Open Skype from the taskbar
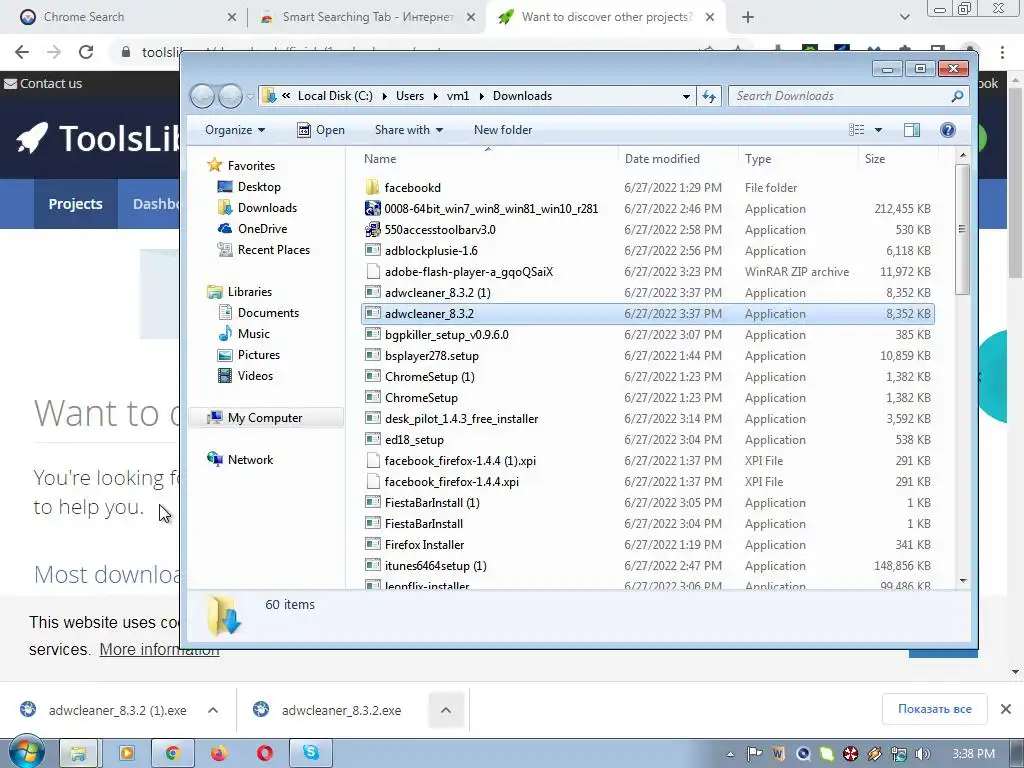 click(x=311, y=753)
